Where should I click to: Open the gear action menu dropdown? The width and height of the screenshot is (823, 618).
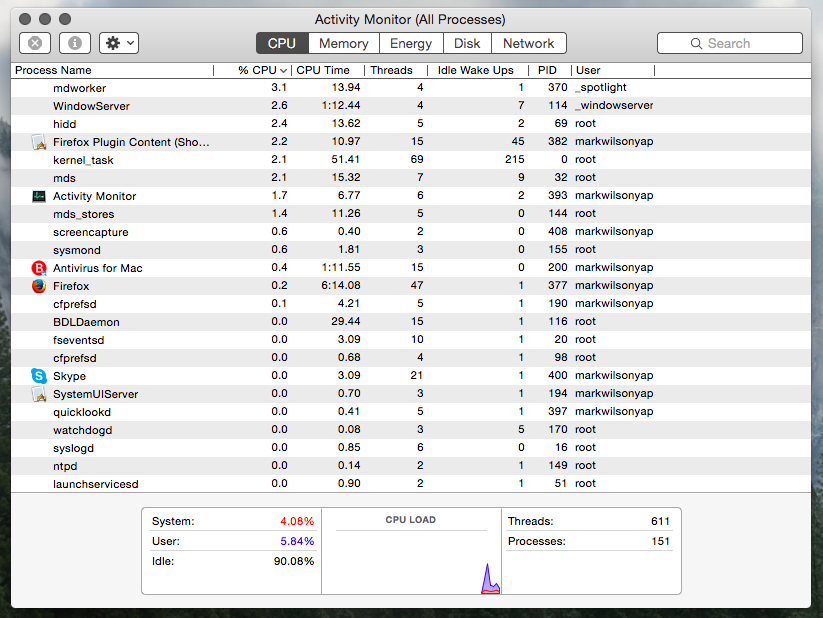pos(119,43)
